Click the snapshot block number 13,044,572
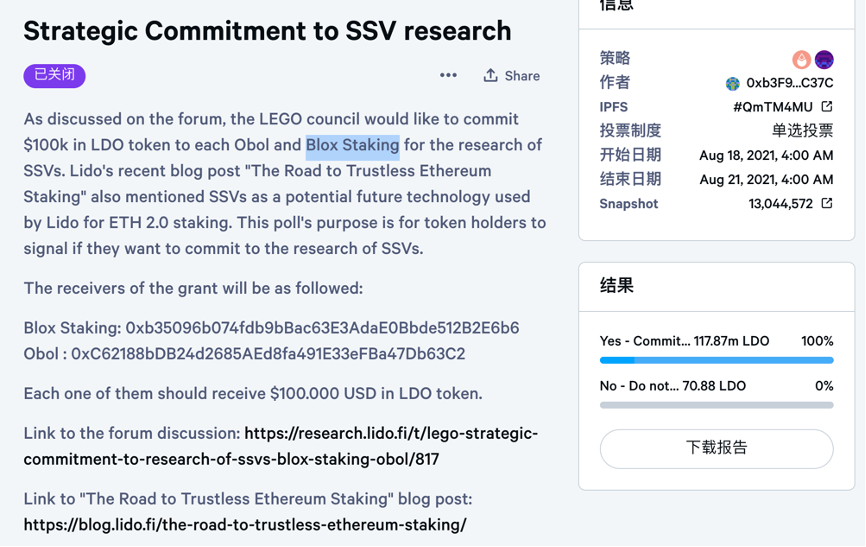The image size is (866, 547). [780, 204]
